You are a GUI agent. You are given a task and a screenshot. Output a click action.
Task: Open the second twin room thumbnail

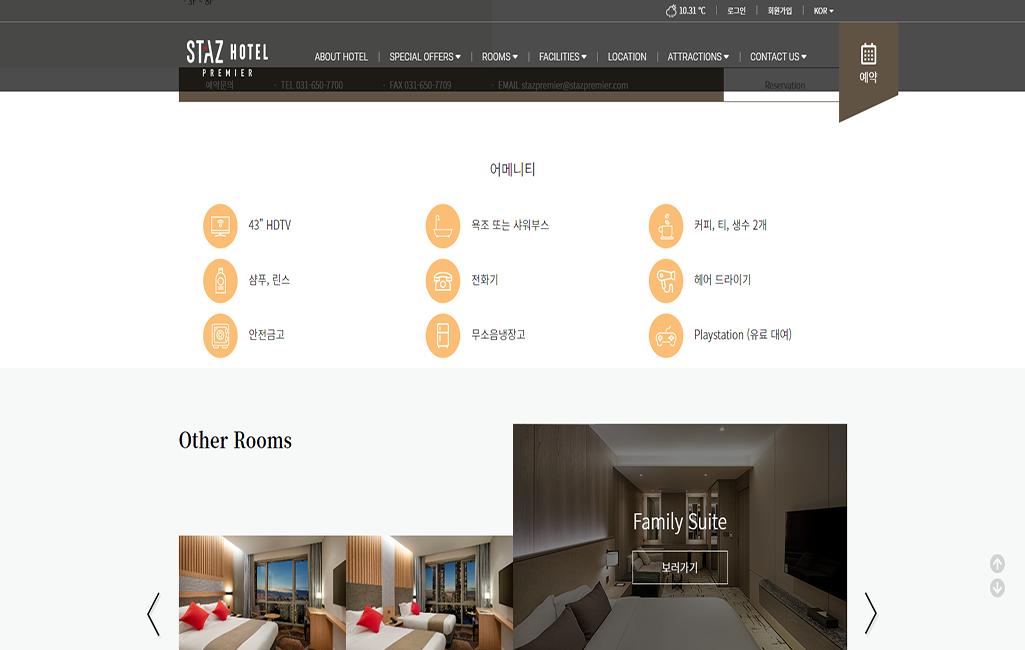coord(429,592)
